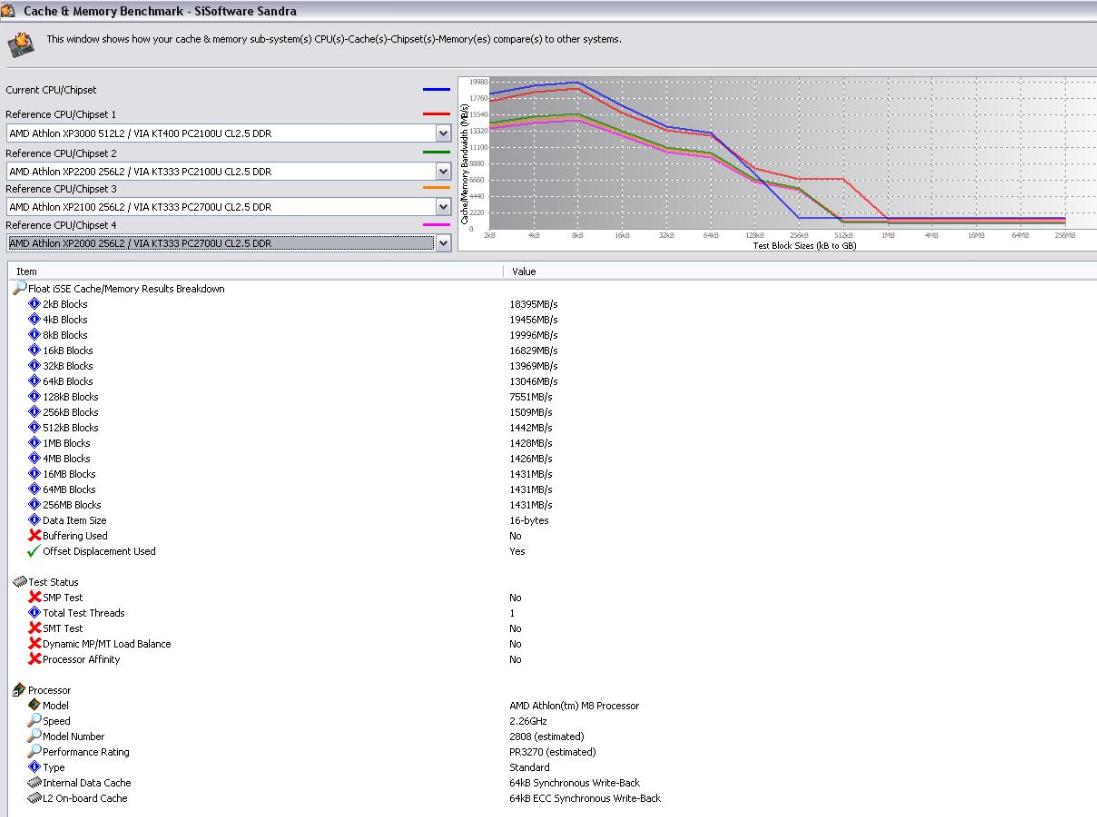Screen dimensions: 1097x817
Task: Click red X icon beside Processor Affinity
Action: [34, 659]
